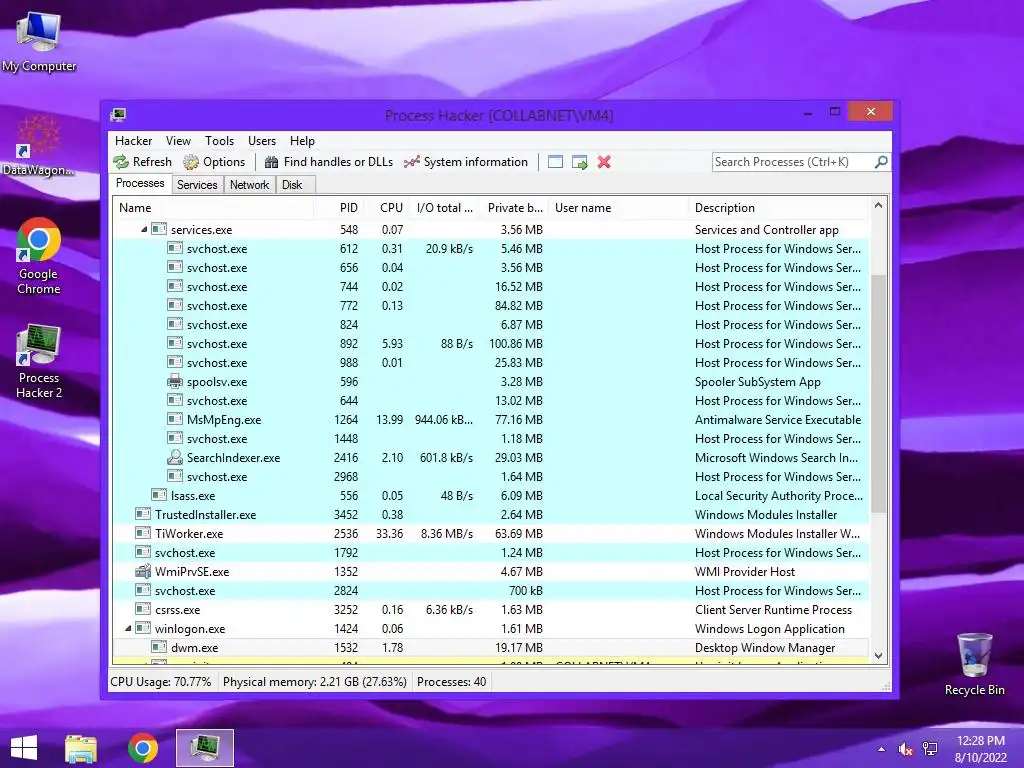
Task: Sort by the Description column header
Action: coord(779,208)
